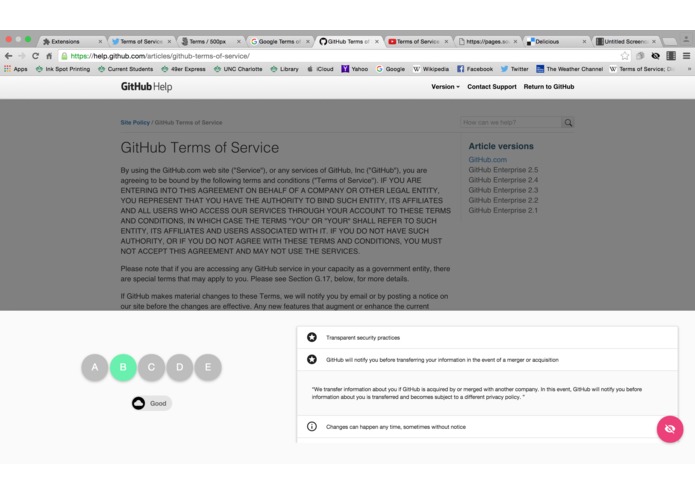The height and width of the screenshot is (494, 695).
Task: Open the Current Students bookmark
Action: pyautogui.click(x=125, y=69)
